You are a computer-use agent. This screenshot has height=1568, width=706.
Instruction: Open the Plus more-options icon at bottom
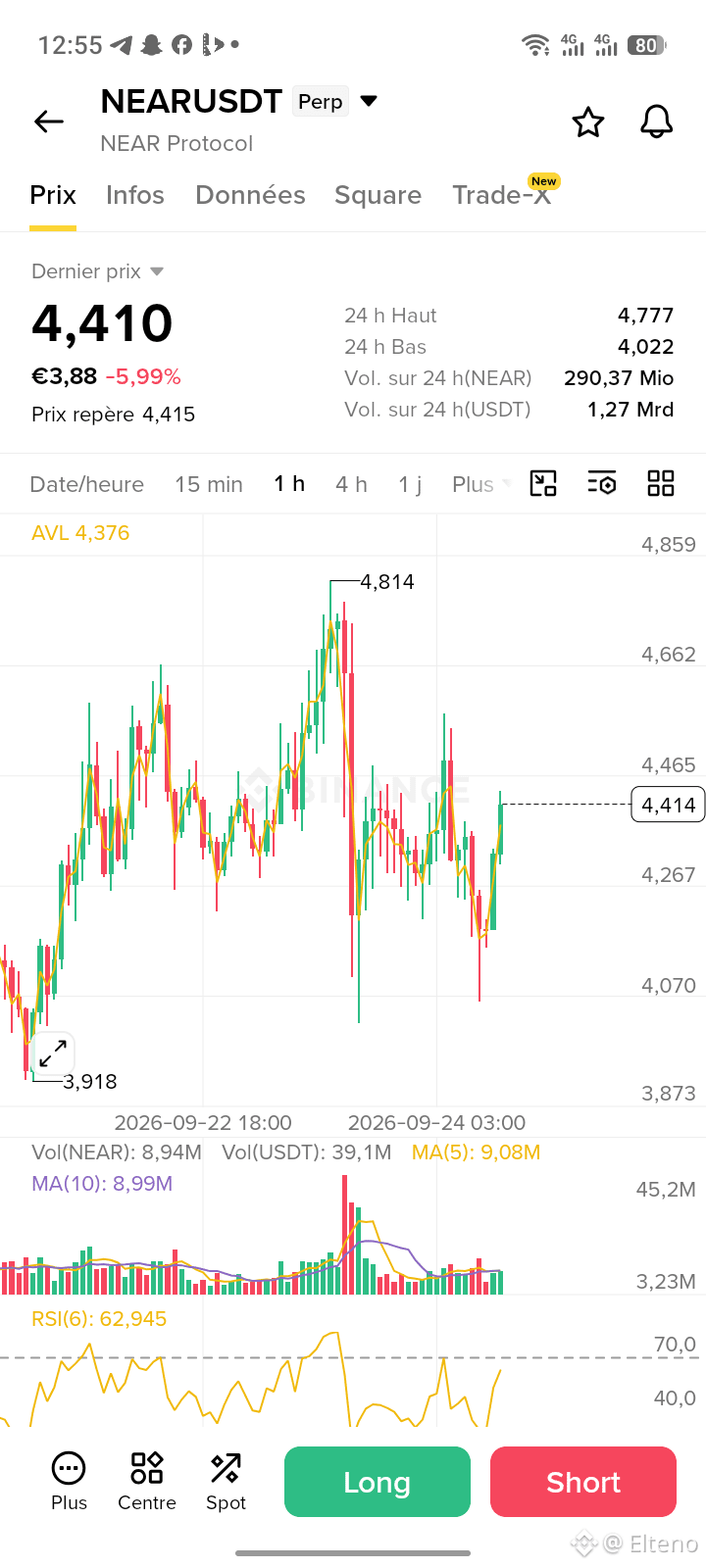[69, 1482]
